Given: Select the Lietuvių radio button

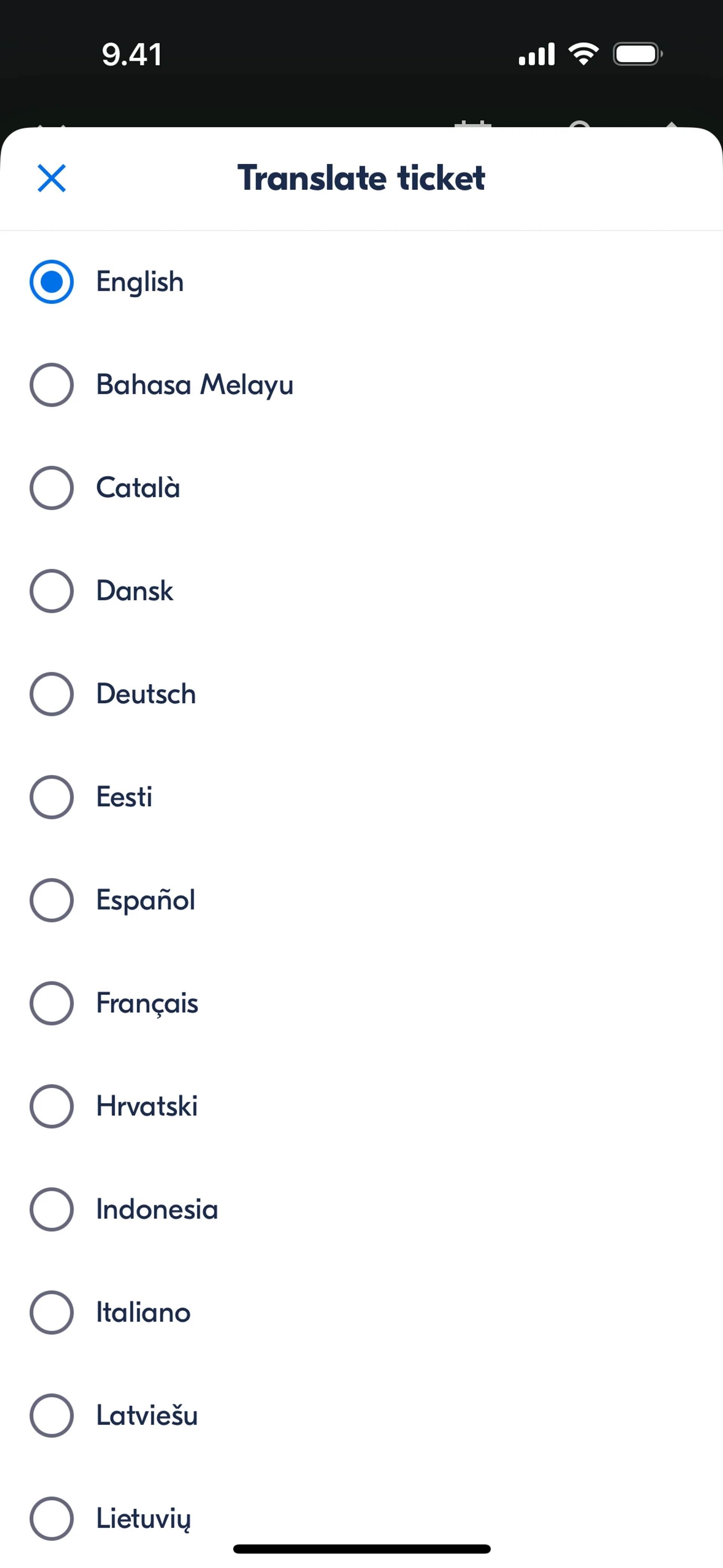Looking at the screenshot, I should (52, 1518).
